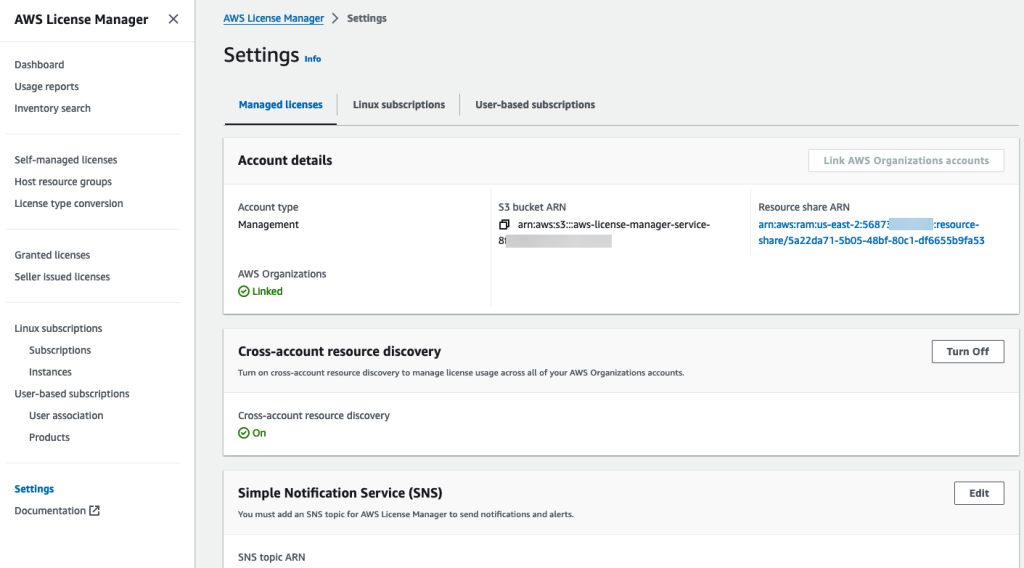Click the Linked status checkmark icon
Viewport: 1024px width, 568px height.
pos(244,291)
